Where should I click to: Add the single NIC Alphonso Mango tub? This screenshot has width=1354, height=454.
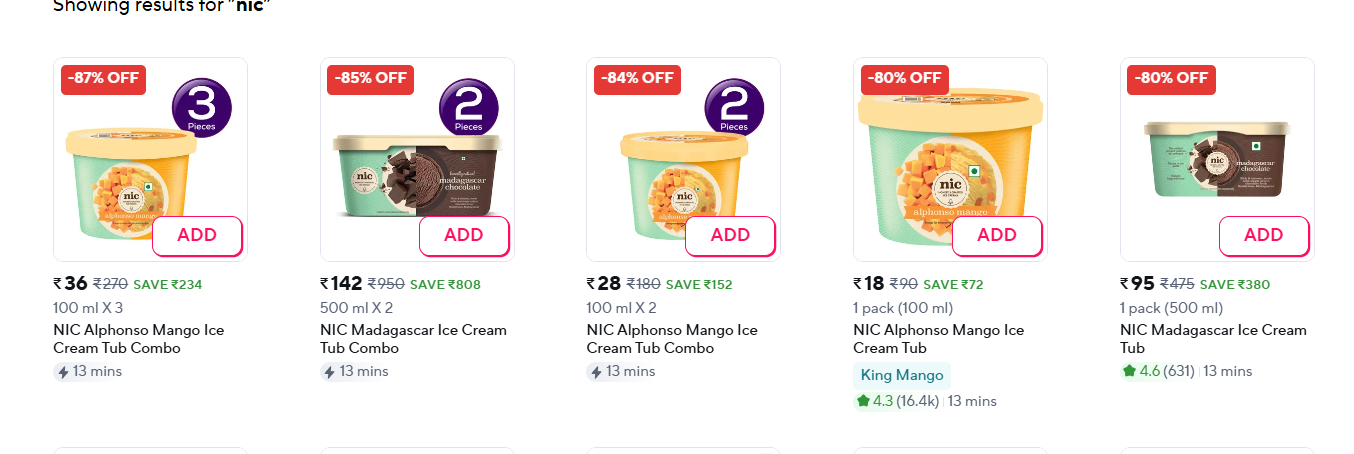click(997, 236)
